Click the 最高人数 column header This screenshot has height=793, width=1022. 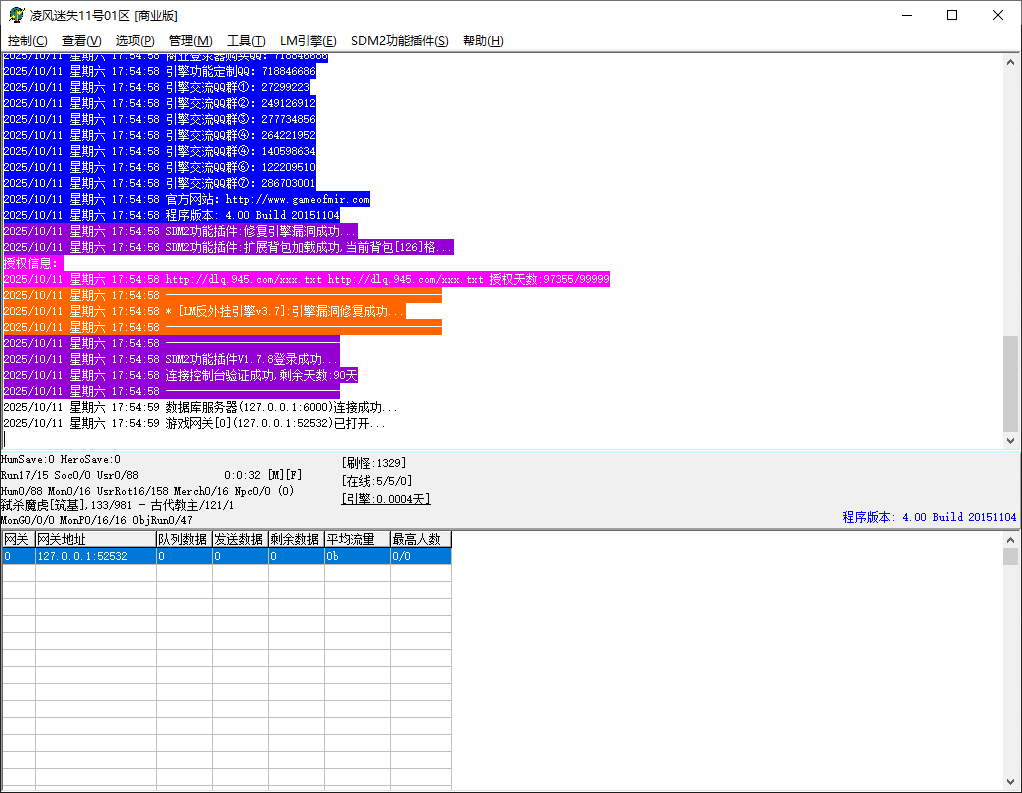click(420, 540)
